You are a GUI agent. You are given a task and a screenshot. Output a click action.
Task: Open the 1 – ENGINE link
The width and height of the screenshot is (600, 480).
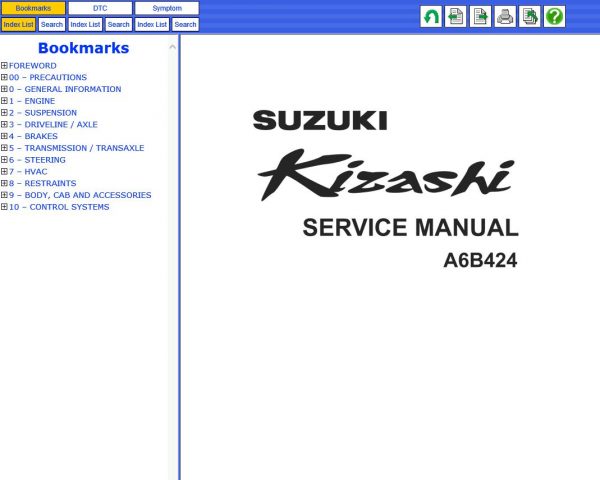tap(32, 101)
